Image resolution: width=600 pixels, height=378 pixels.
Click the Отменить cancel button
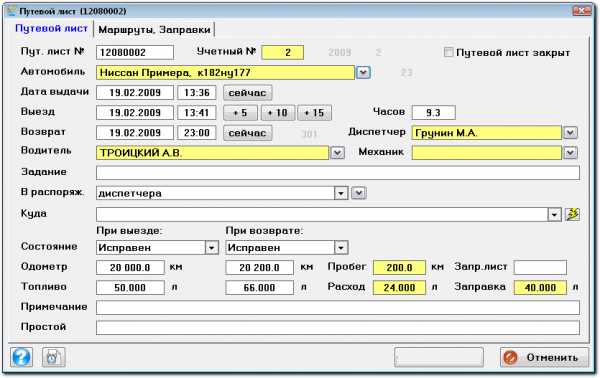(x=544, y=357)
